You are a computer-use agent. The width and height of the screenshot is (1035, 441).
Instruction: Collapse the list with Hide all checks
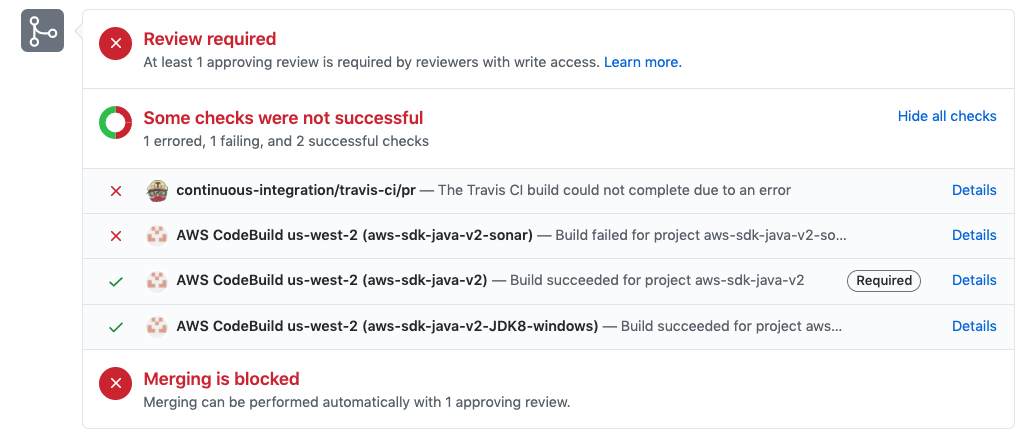[947, 116]
